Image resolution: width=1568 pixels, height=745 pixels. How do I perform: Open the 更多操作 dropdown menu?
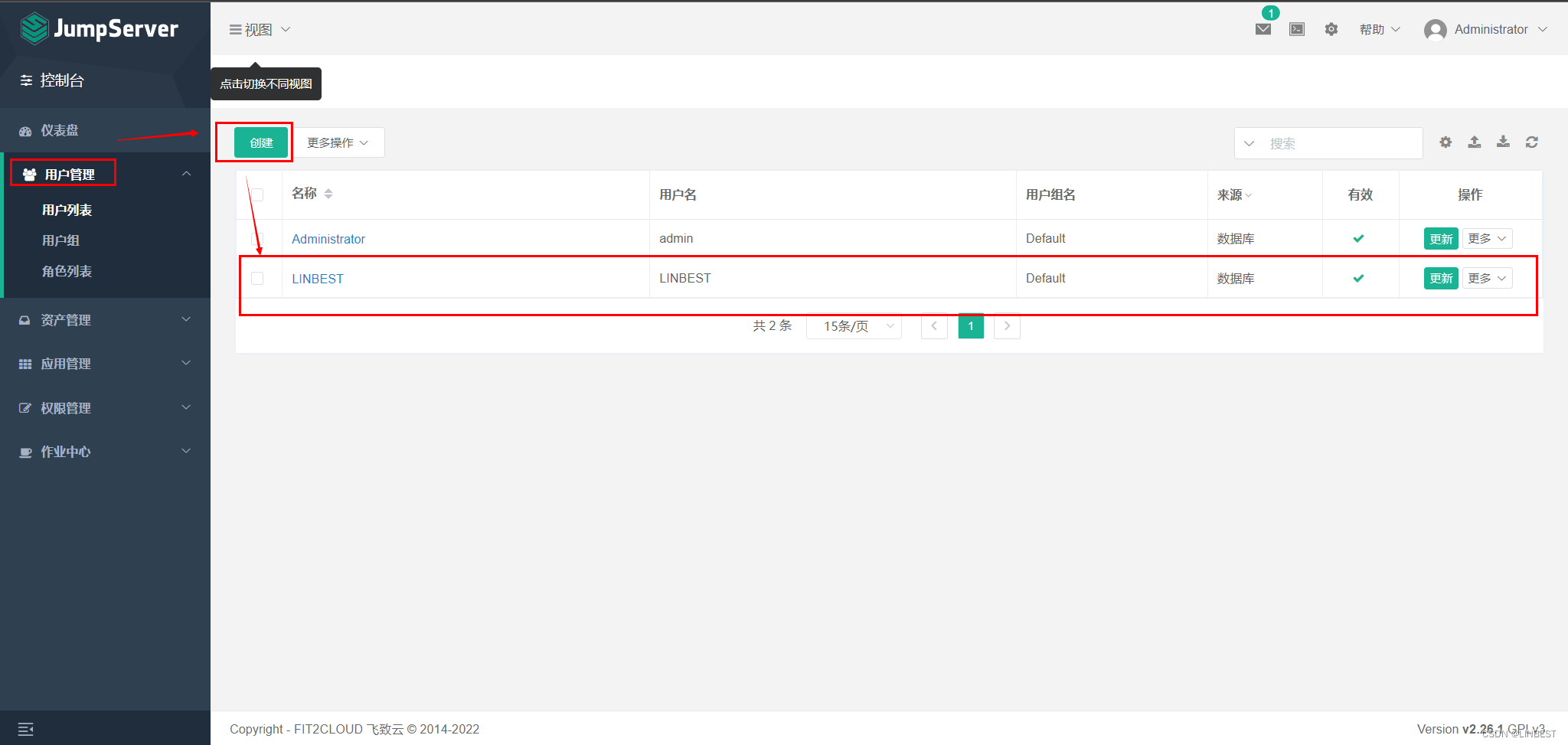(x=338, y=142)
